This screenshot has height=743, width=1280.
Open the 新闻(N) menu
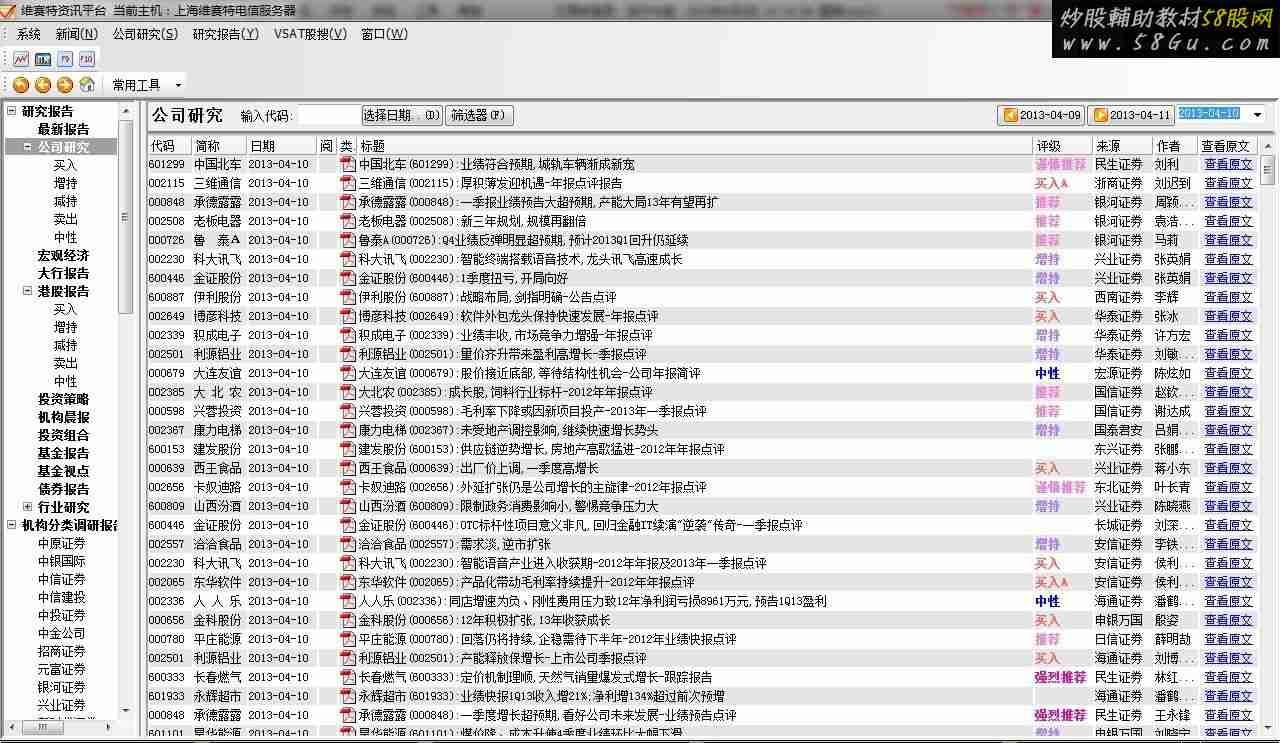[x=76, y=34]
